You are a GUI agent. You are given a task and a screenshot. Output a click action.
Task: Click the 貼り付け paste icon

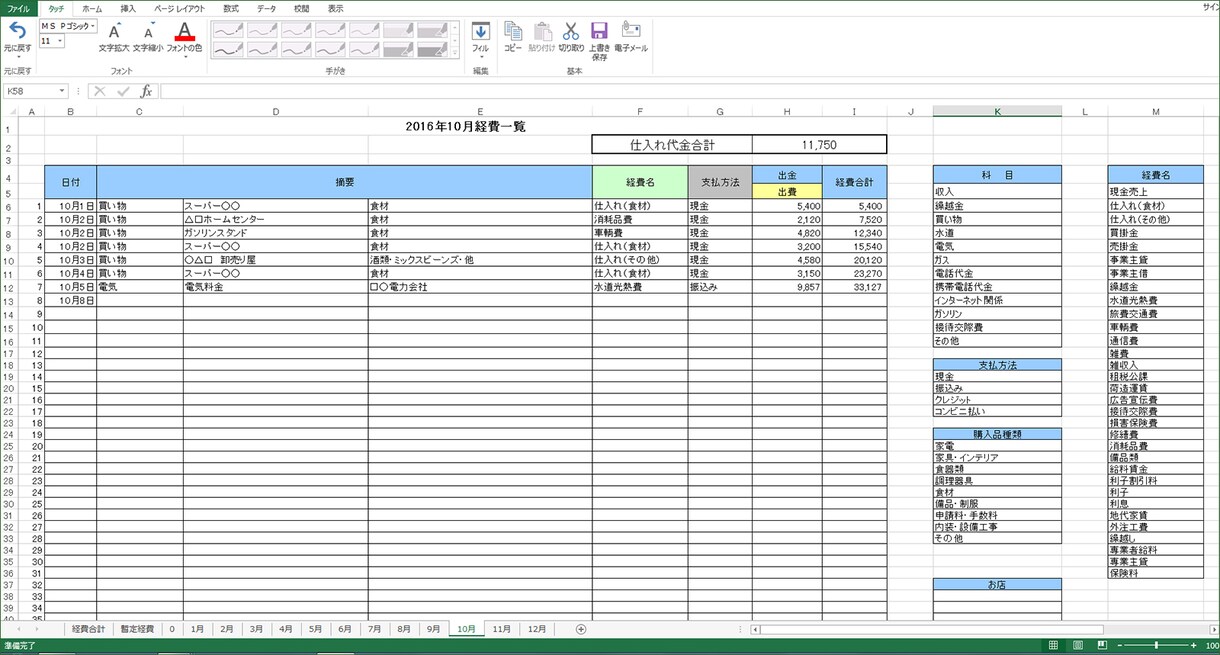542,31
